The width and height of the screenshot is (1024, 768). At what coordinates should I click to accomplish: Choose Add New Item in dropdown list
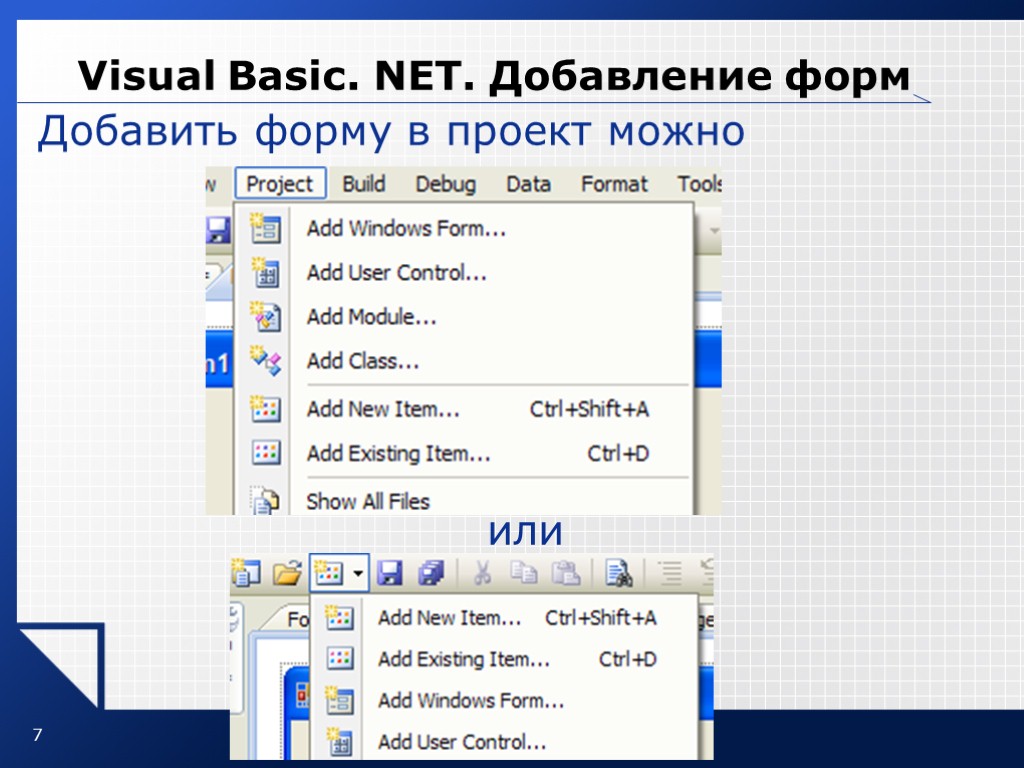point(504,618)
